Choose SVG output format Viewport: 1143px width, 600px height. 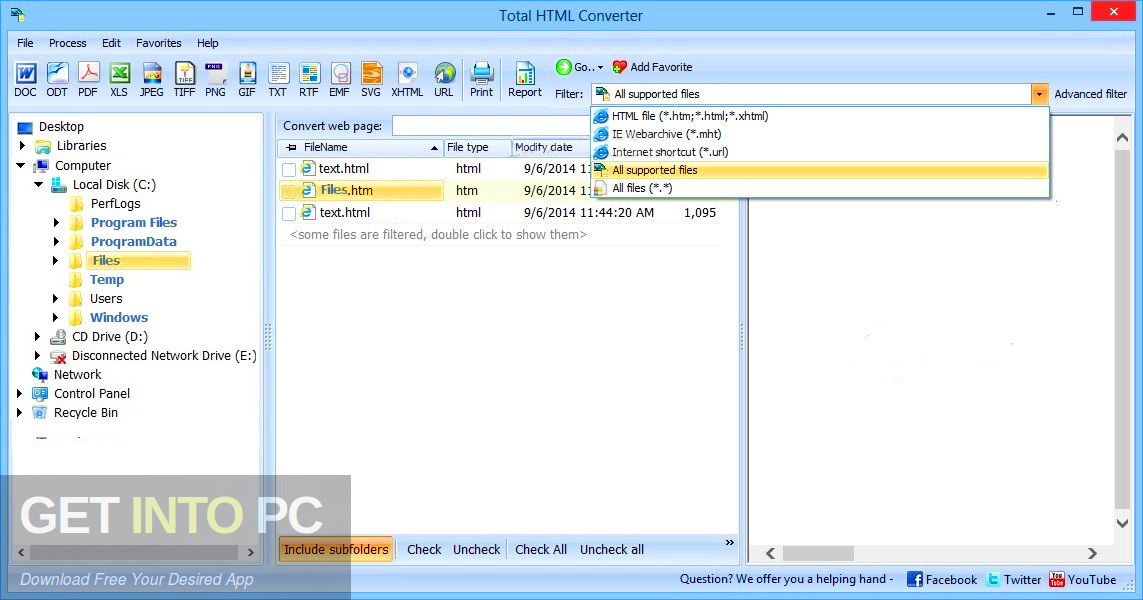coord(371,79)
